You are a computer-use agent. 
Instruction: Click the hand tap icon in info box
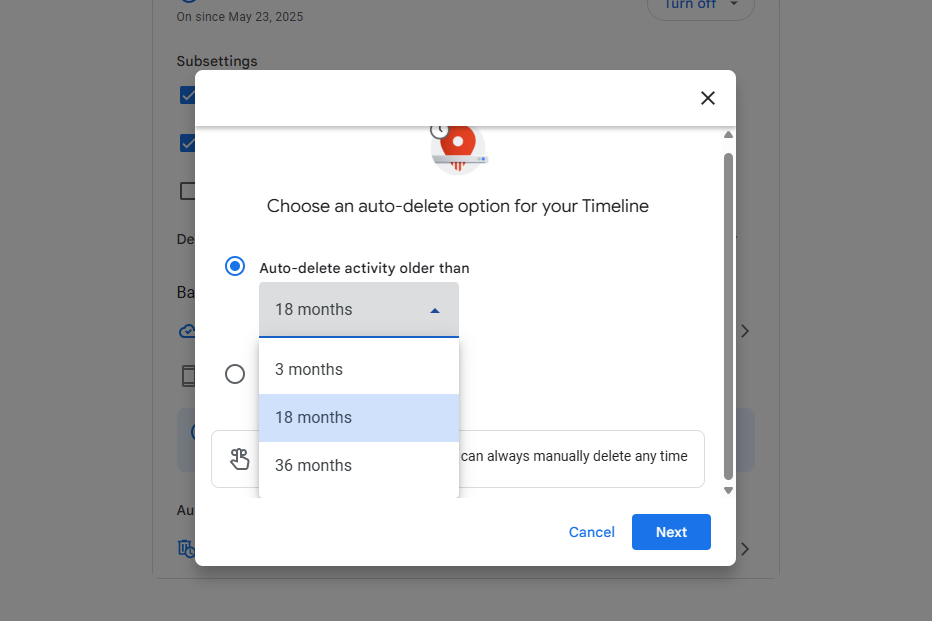point(240,459)
